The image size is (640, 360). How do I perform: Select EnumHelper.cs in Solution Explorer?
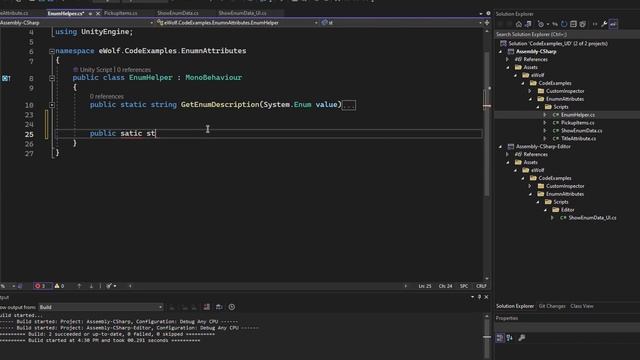[x=578, y=115]
